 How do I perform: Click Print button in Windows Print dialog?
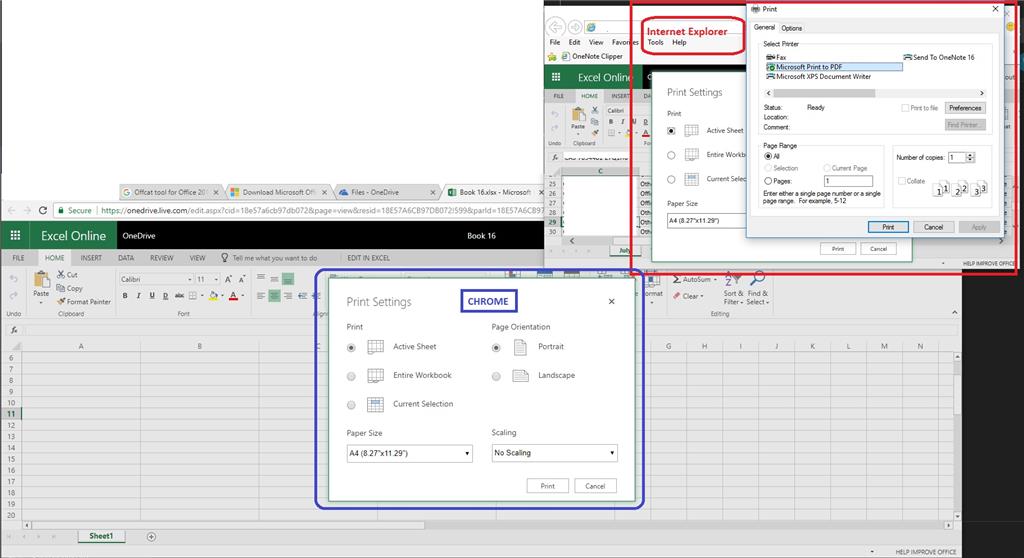[888, 227]
